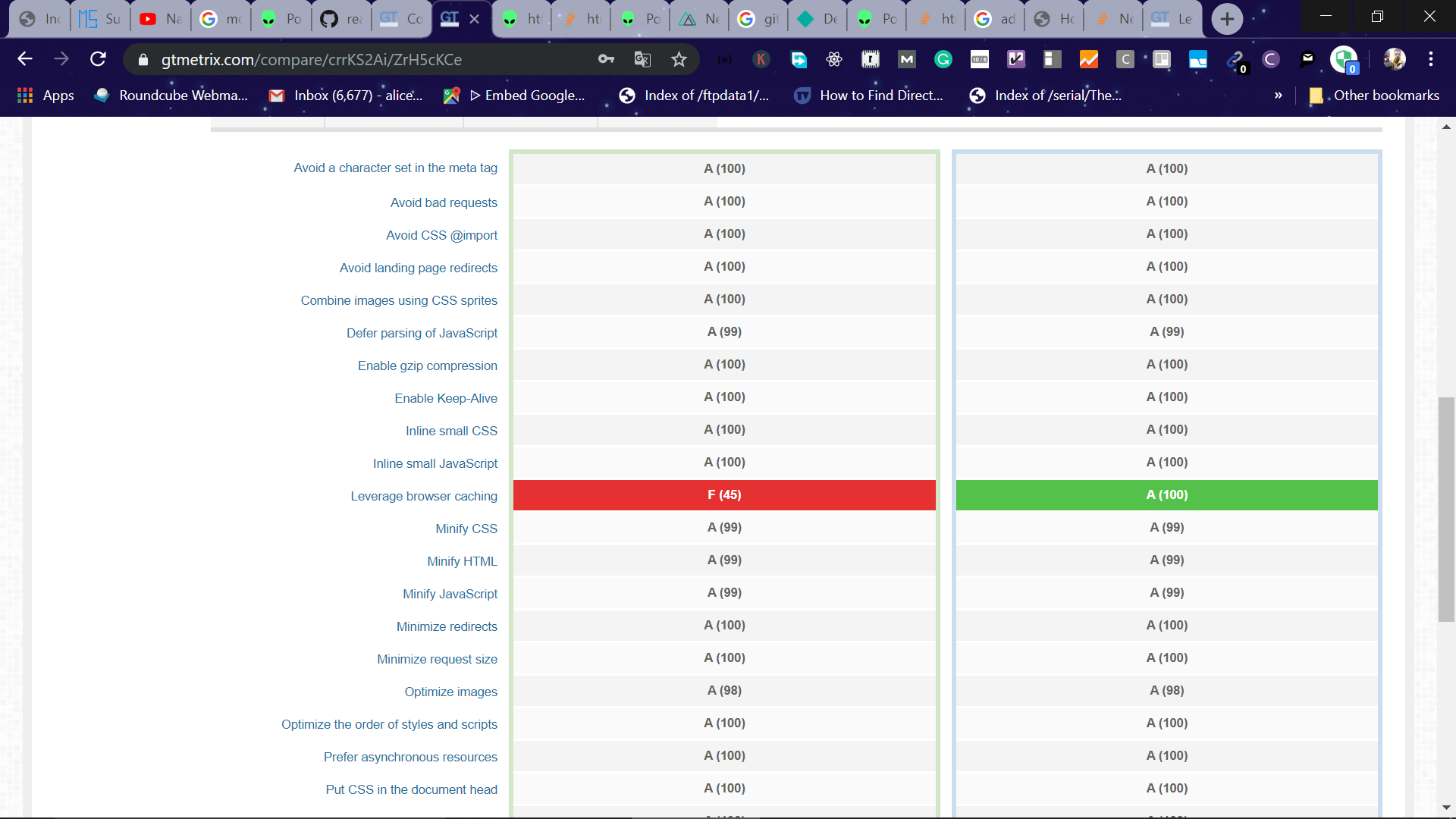Open the Apps grid in bookmarks bar

tap(45, 96)
